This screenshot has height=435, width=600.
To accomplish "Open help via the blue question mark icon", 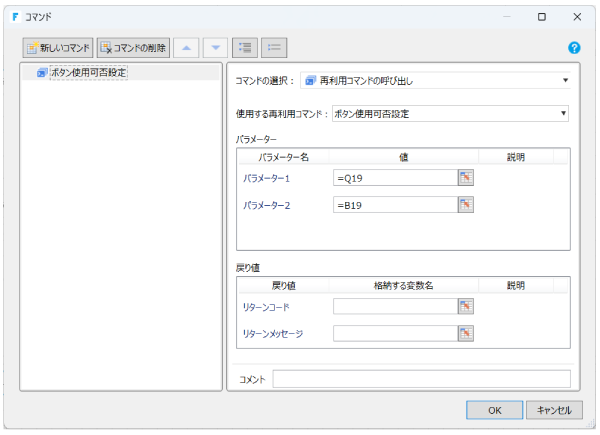I will click(574, 48).
